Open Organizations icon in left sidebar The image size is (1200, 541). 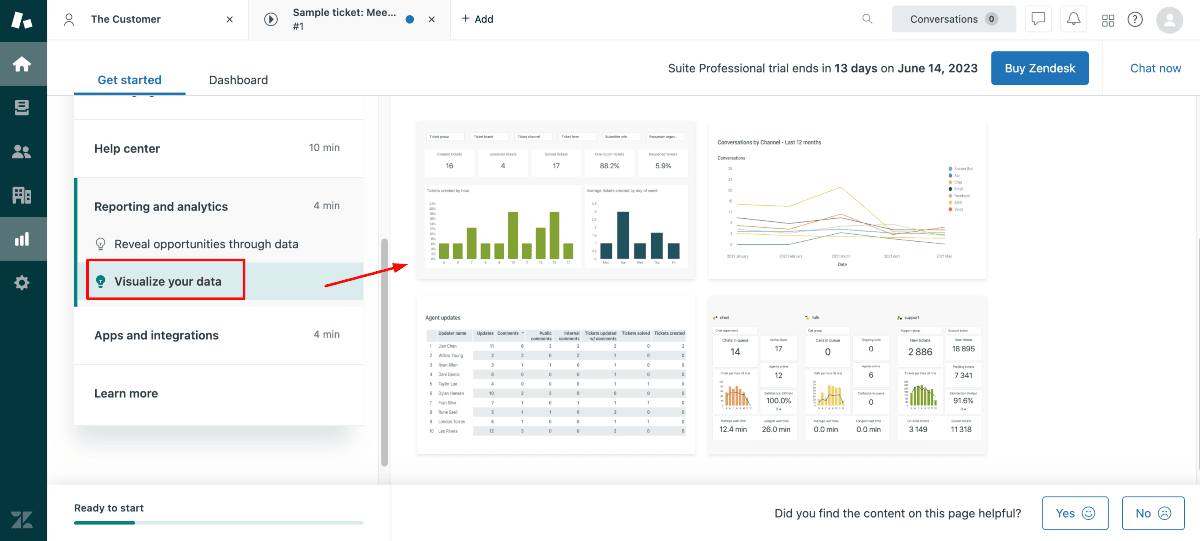coord(22,195)
